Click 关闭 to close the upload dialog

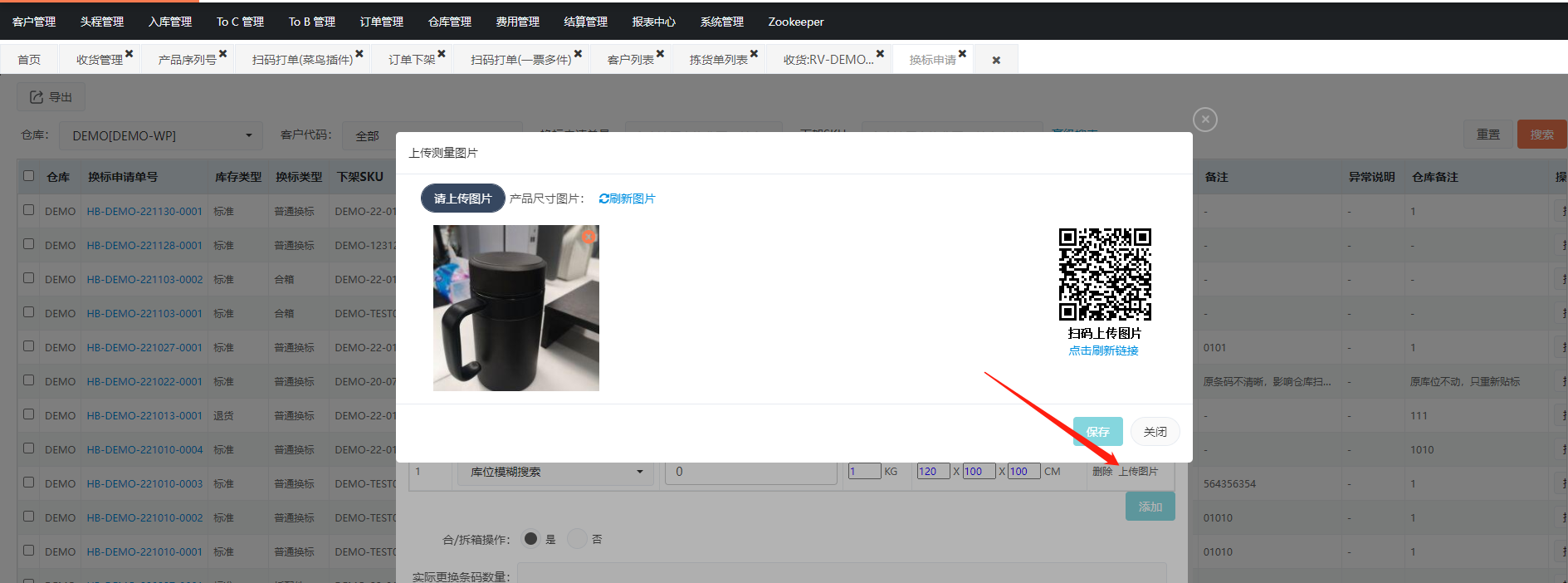click(x=1155, y=432)
